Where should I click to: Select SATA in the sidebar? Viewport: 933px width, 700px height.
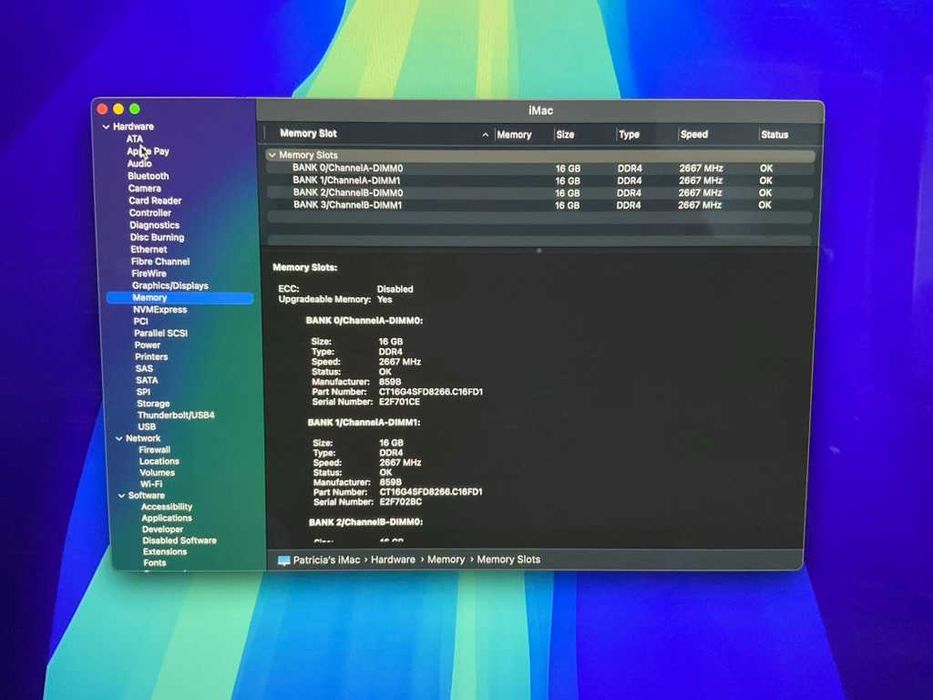point(147,380)
